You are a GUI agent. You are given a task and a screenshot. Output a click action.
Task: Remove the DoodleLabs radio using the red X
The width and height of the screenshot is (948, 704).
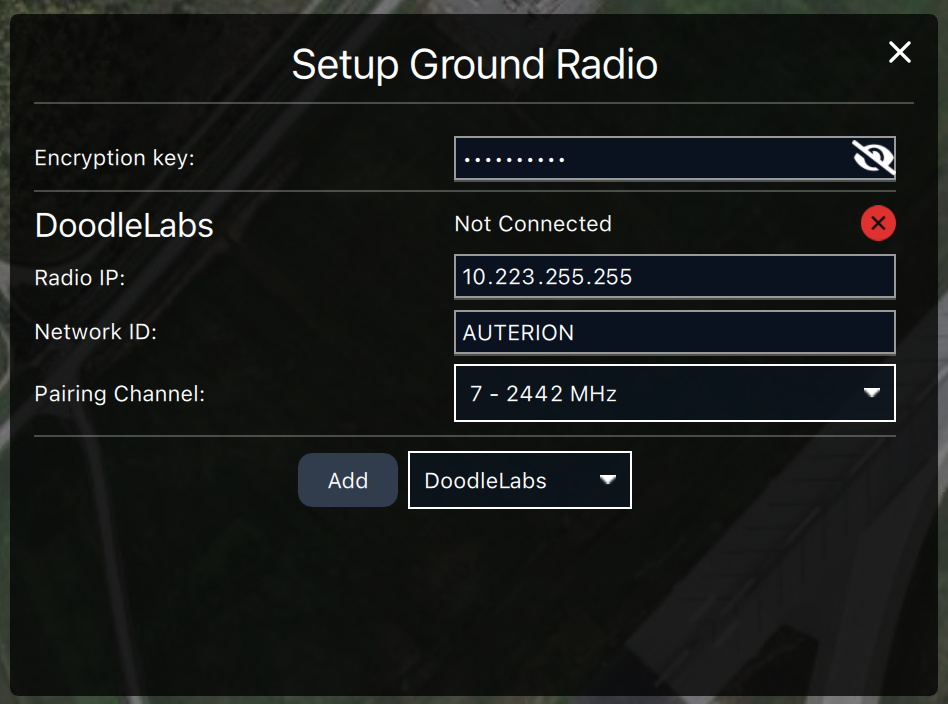click(878, 224)
